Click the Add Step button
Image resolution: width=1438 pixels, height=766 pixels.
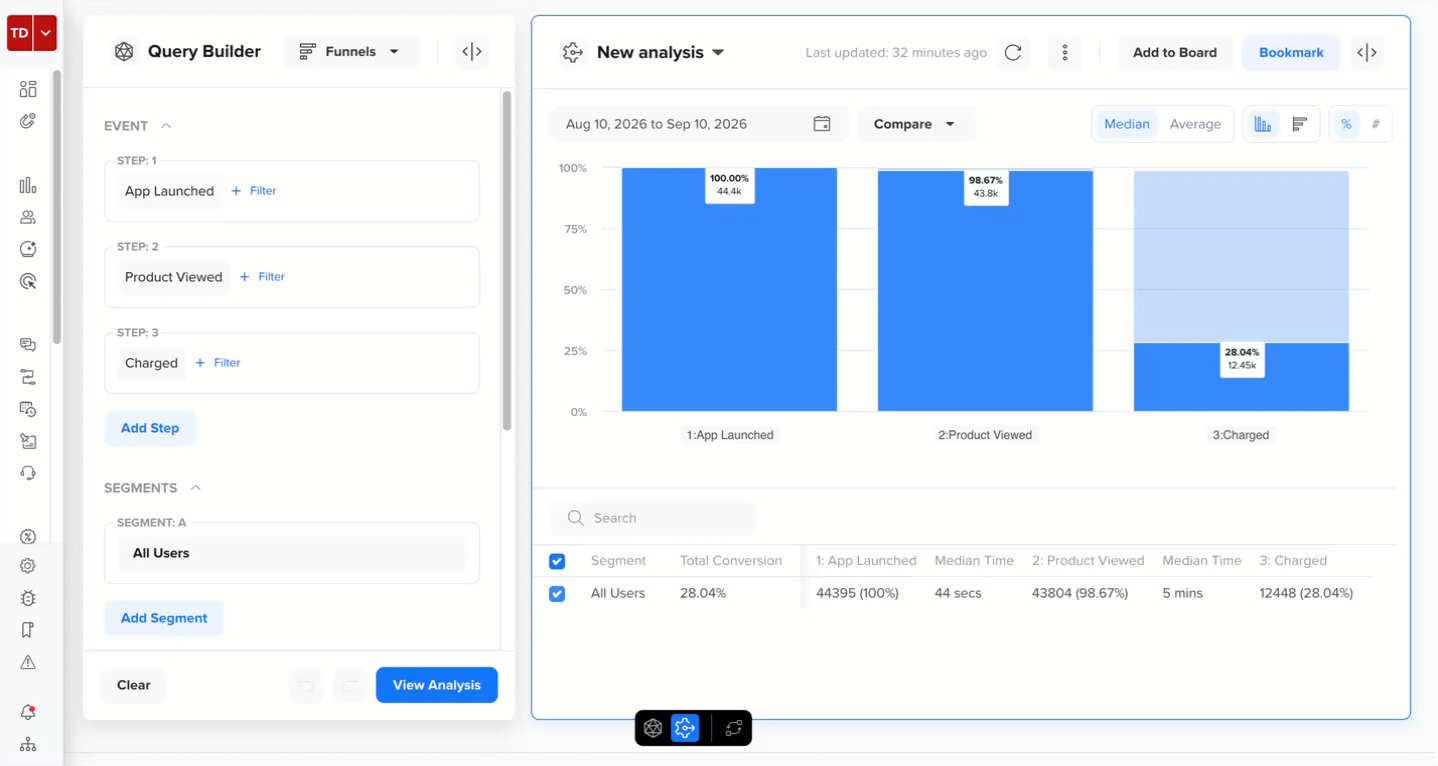click(x=150, y=428)
